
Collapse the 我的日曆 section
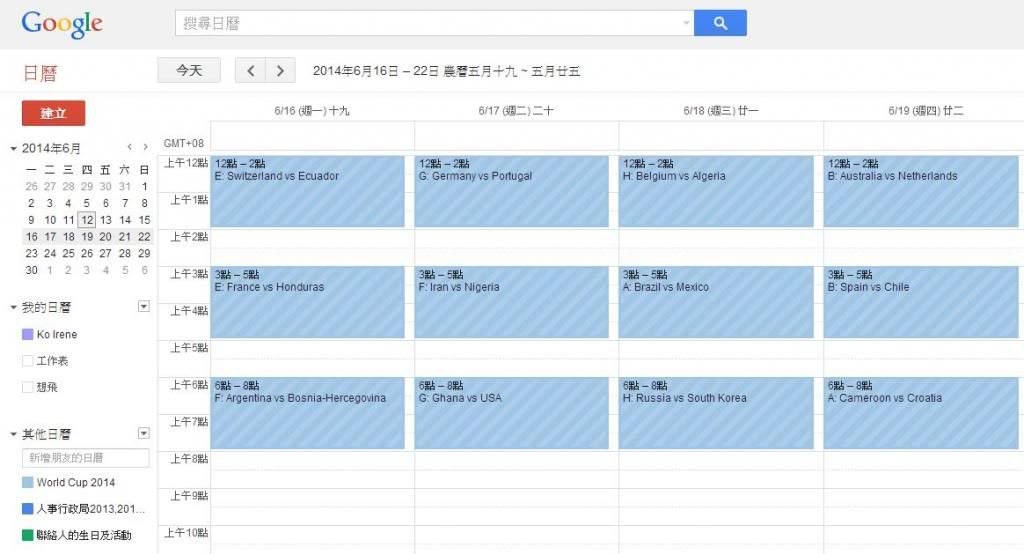click(x=14, y=308)
